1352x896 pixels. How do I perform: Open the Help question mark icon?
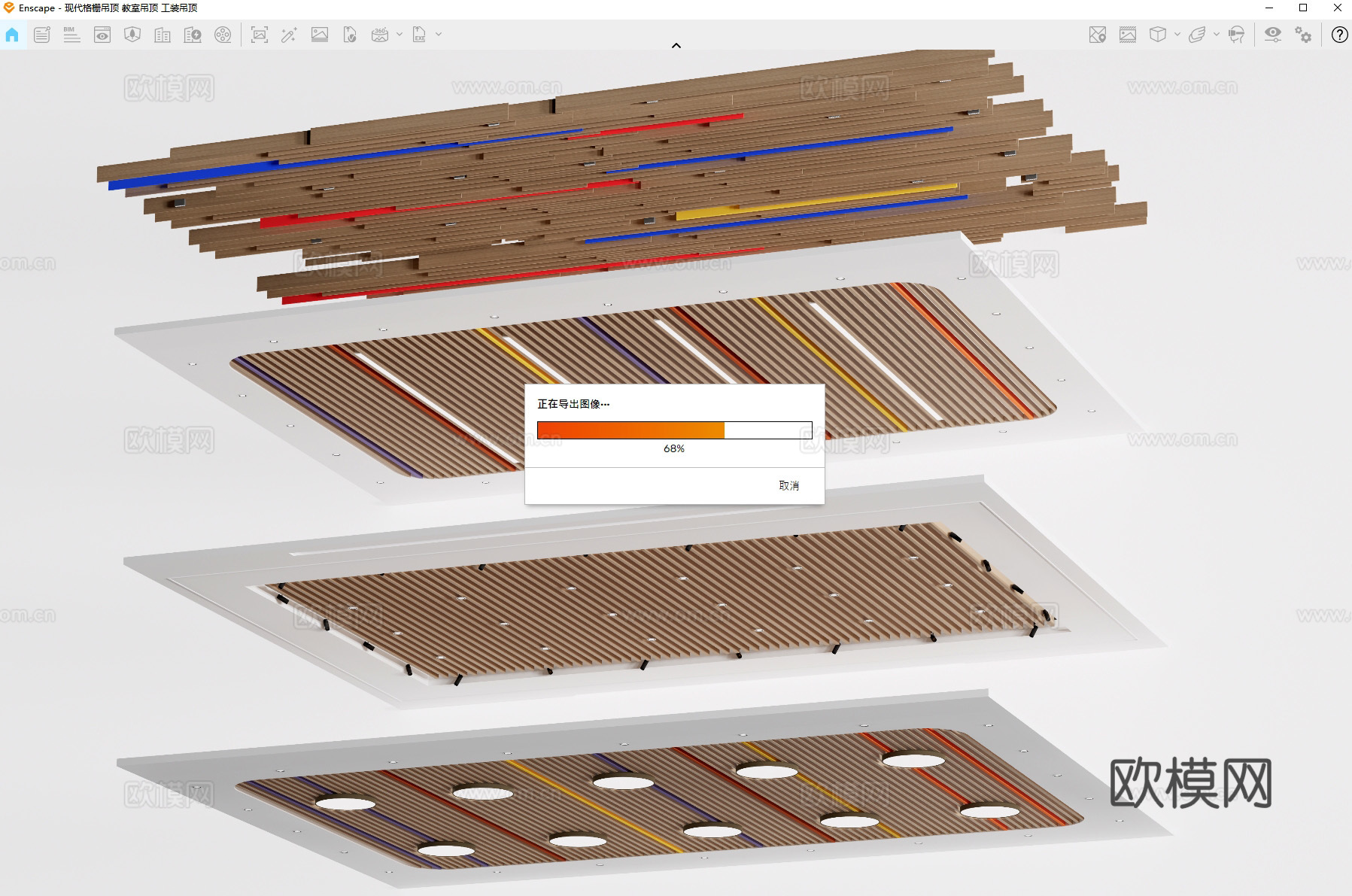1339,35
